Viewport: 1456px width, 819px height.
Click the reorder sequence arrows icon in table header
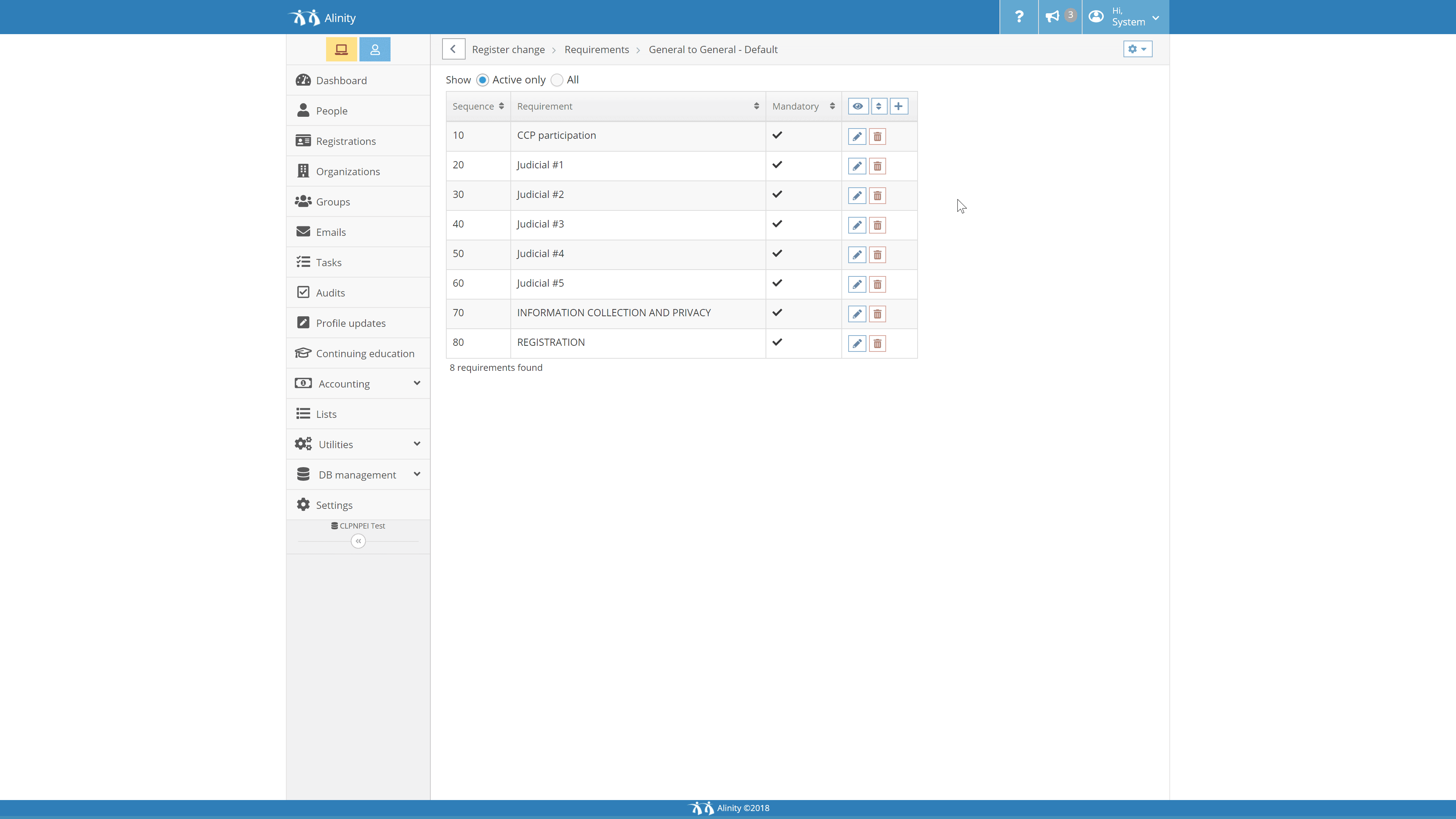[879, 106]
